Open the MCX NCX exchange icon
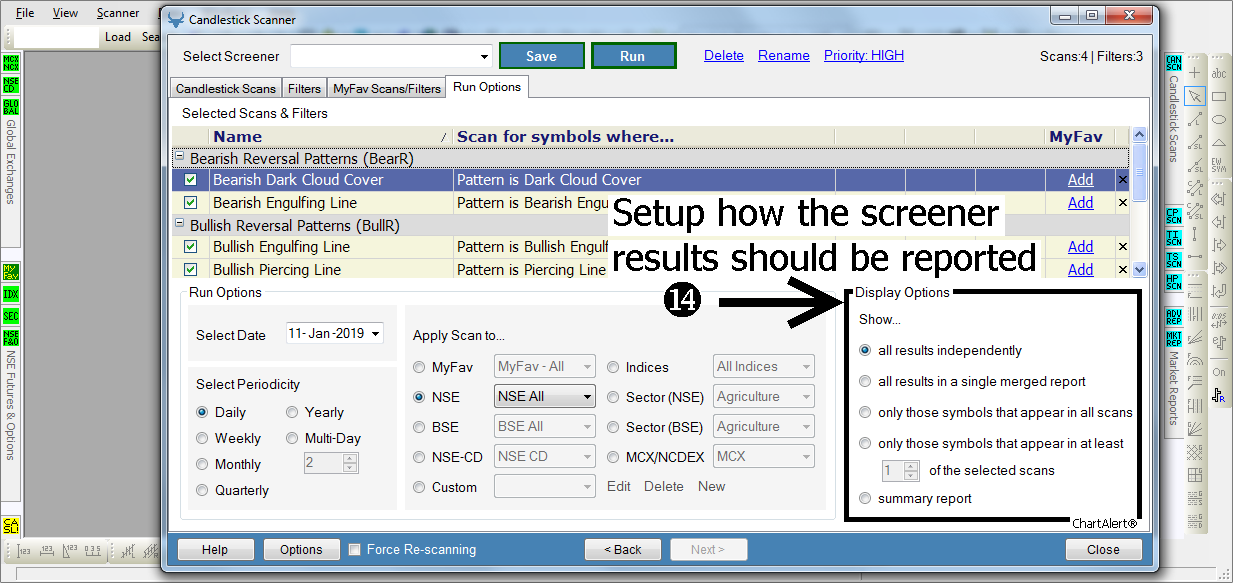1233x583 pixels. click(x=11, y=64)
